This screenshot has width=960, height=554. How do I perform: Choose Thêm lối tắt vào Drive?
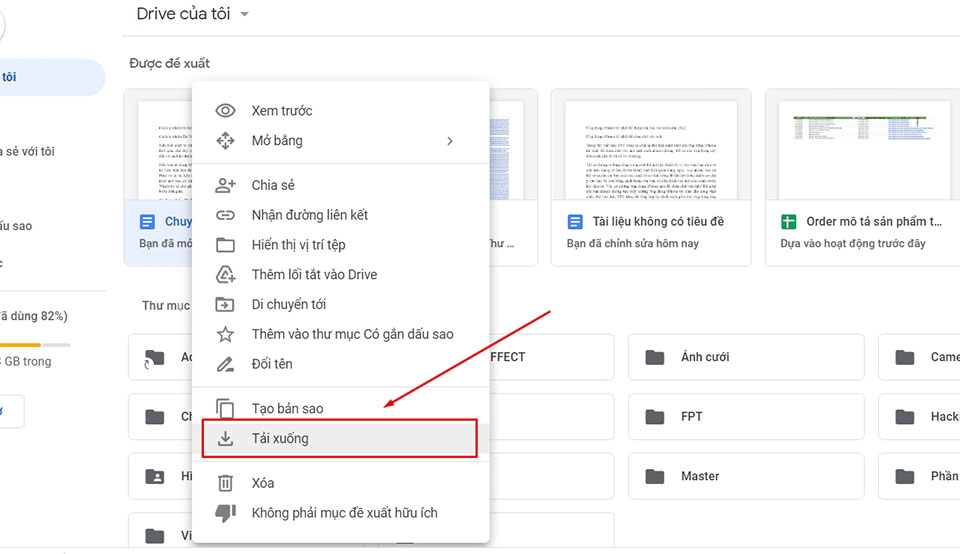point(340,274)
